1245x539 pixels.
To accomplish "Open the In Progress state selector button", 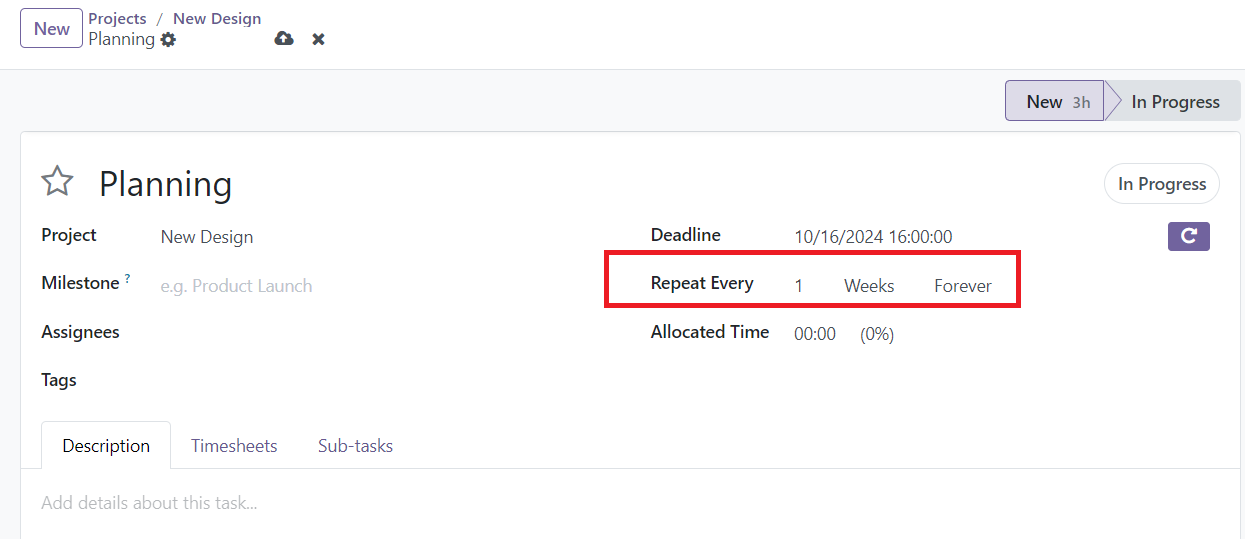I will point(1162,184).
